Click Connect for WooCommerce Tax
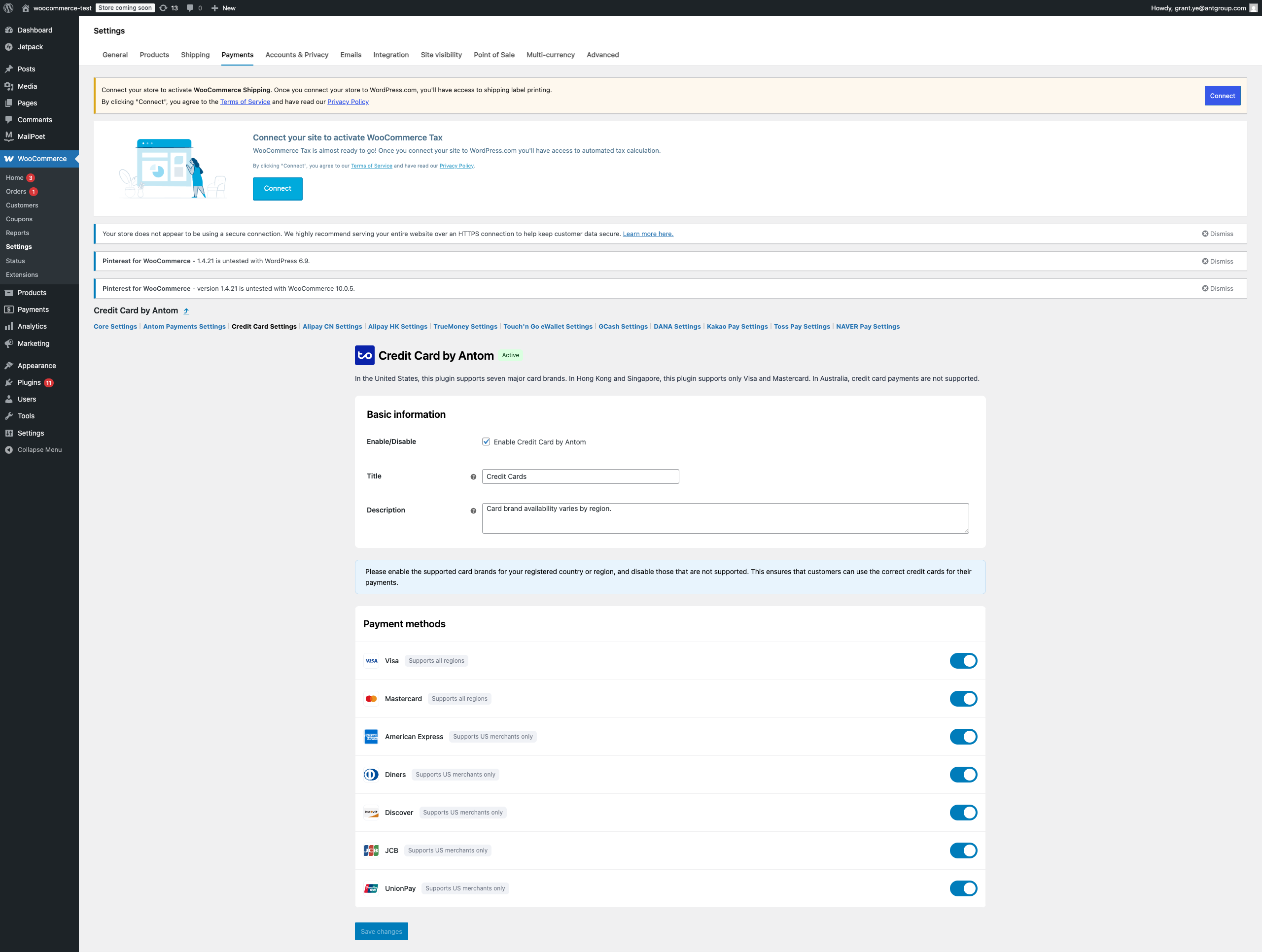 point(277,189)
